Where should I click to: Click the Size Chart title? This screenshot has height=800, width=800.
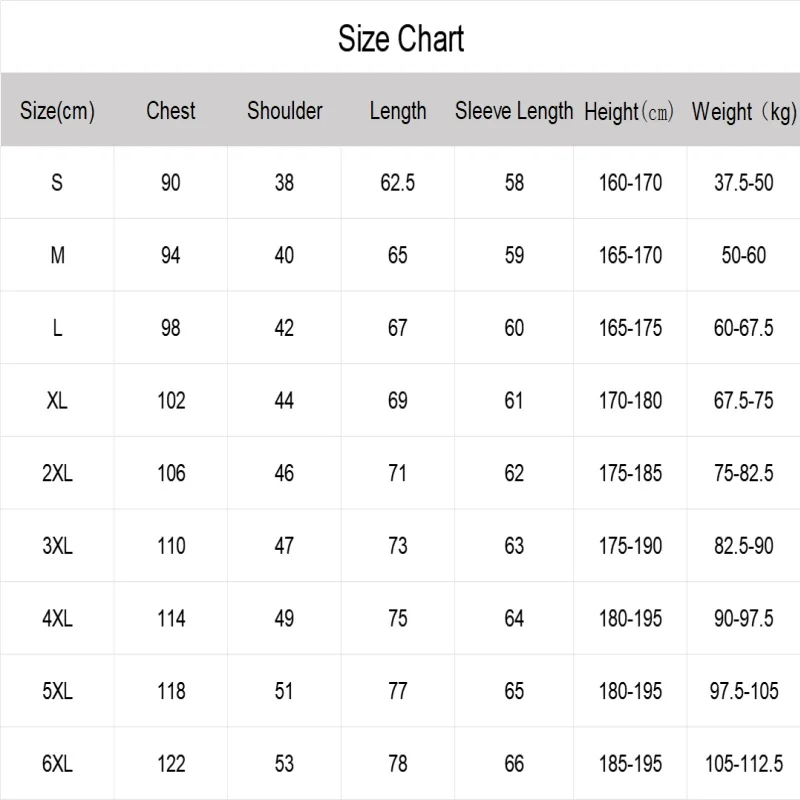click(x=400, y=39)
